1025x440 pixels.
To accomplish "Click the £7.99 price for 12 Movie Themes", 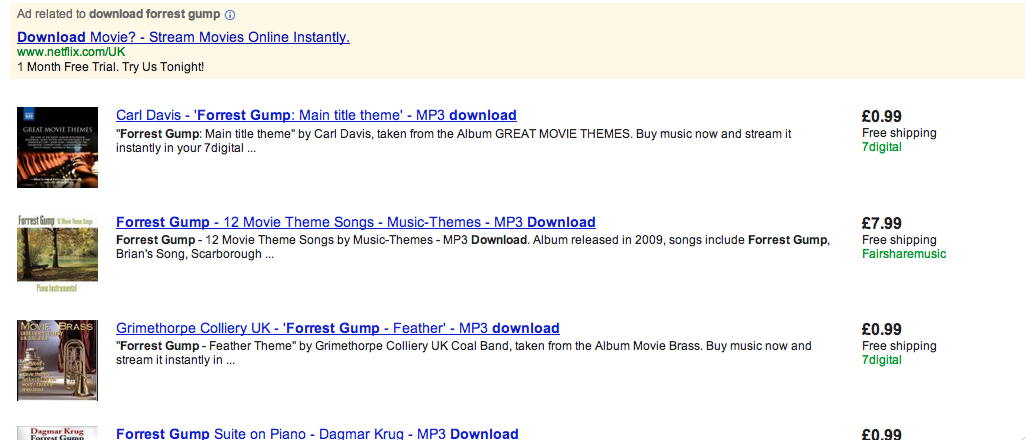I will 881,223.
